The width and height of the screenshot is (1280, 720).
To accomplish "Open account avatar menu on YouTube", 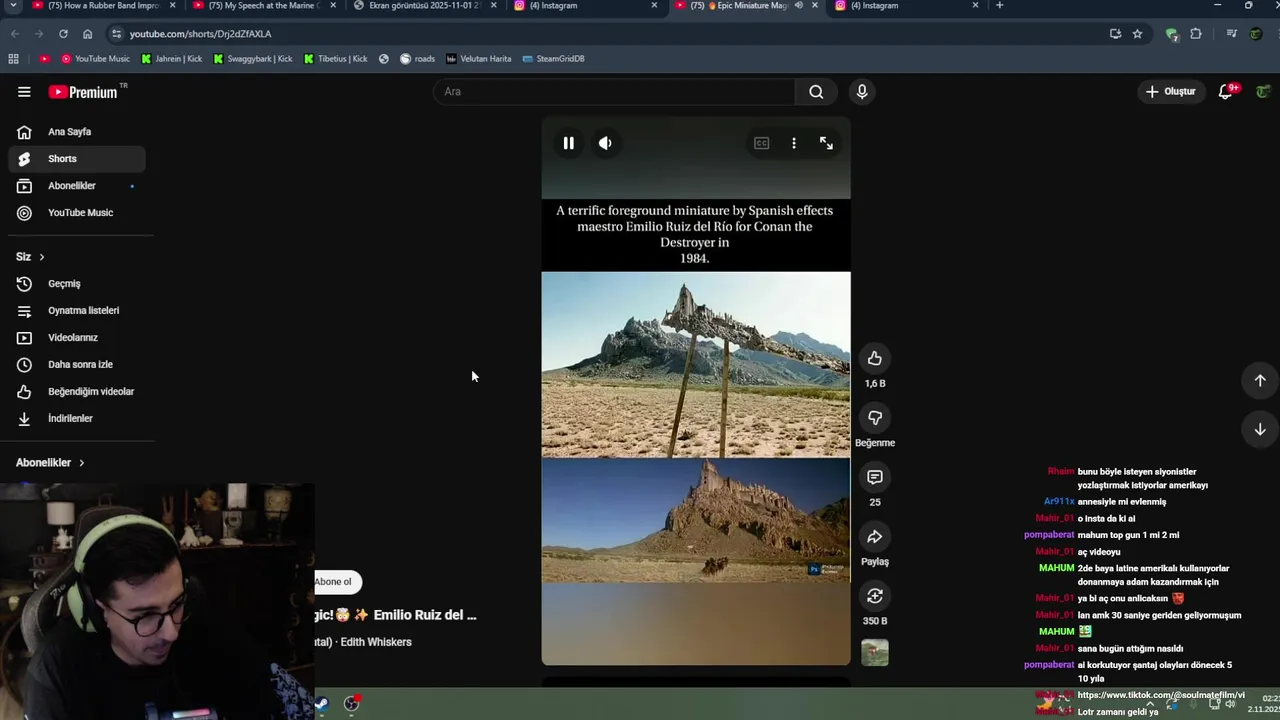I will 1264,92.
